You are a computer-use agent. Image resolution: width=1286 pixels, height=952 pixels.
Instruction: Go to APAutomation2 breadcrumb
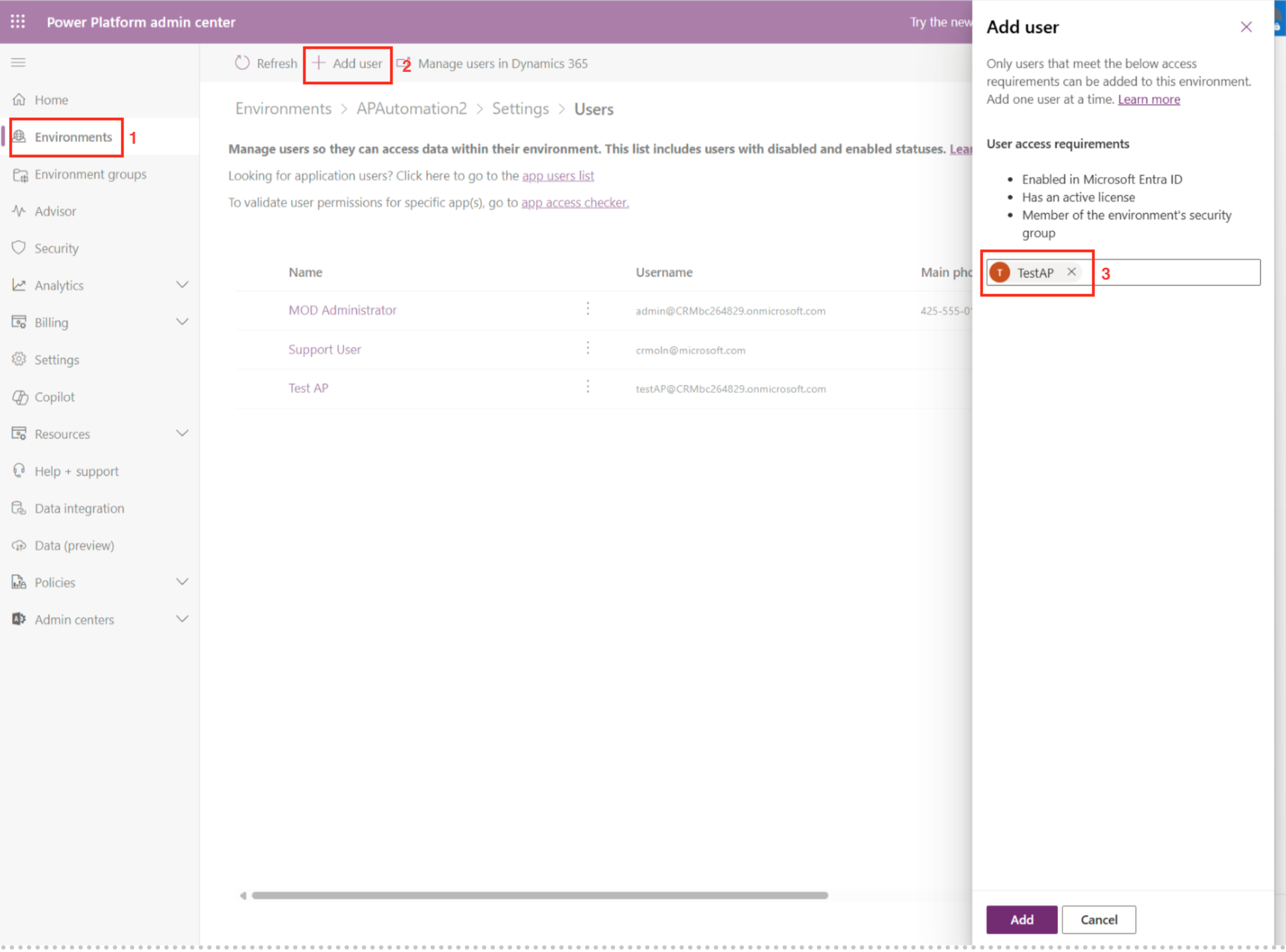click(x=412, y=108)
